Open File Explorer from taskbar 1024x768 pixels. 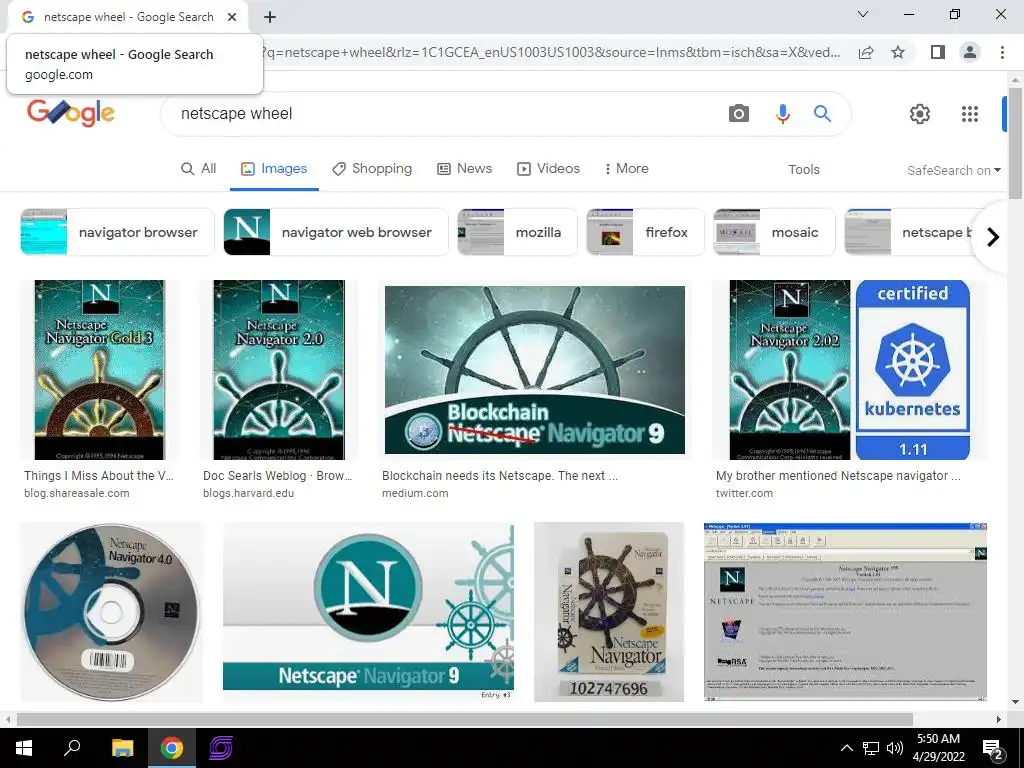point(122,748)
